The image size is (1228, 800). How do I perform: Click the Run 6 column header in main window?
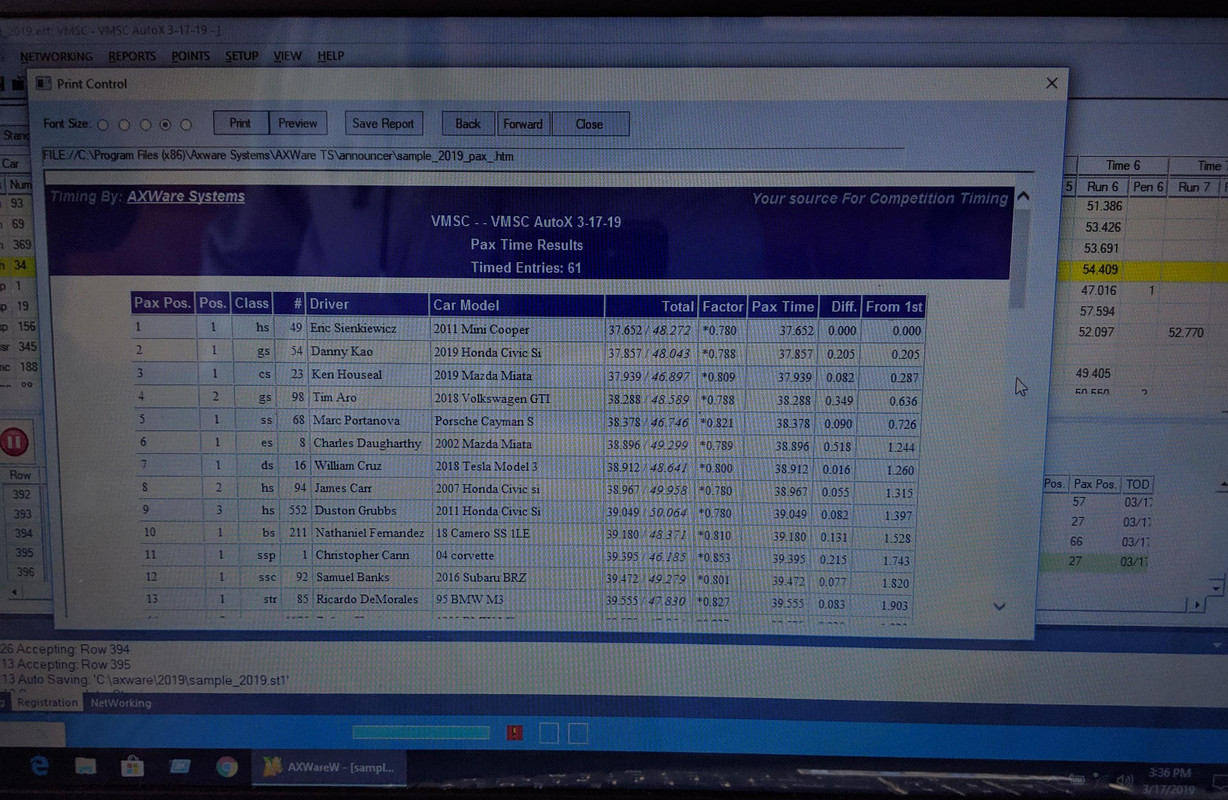(1103, 186)
